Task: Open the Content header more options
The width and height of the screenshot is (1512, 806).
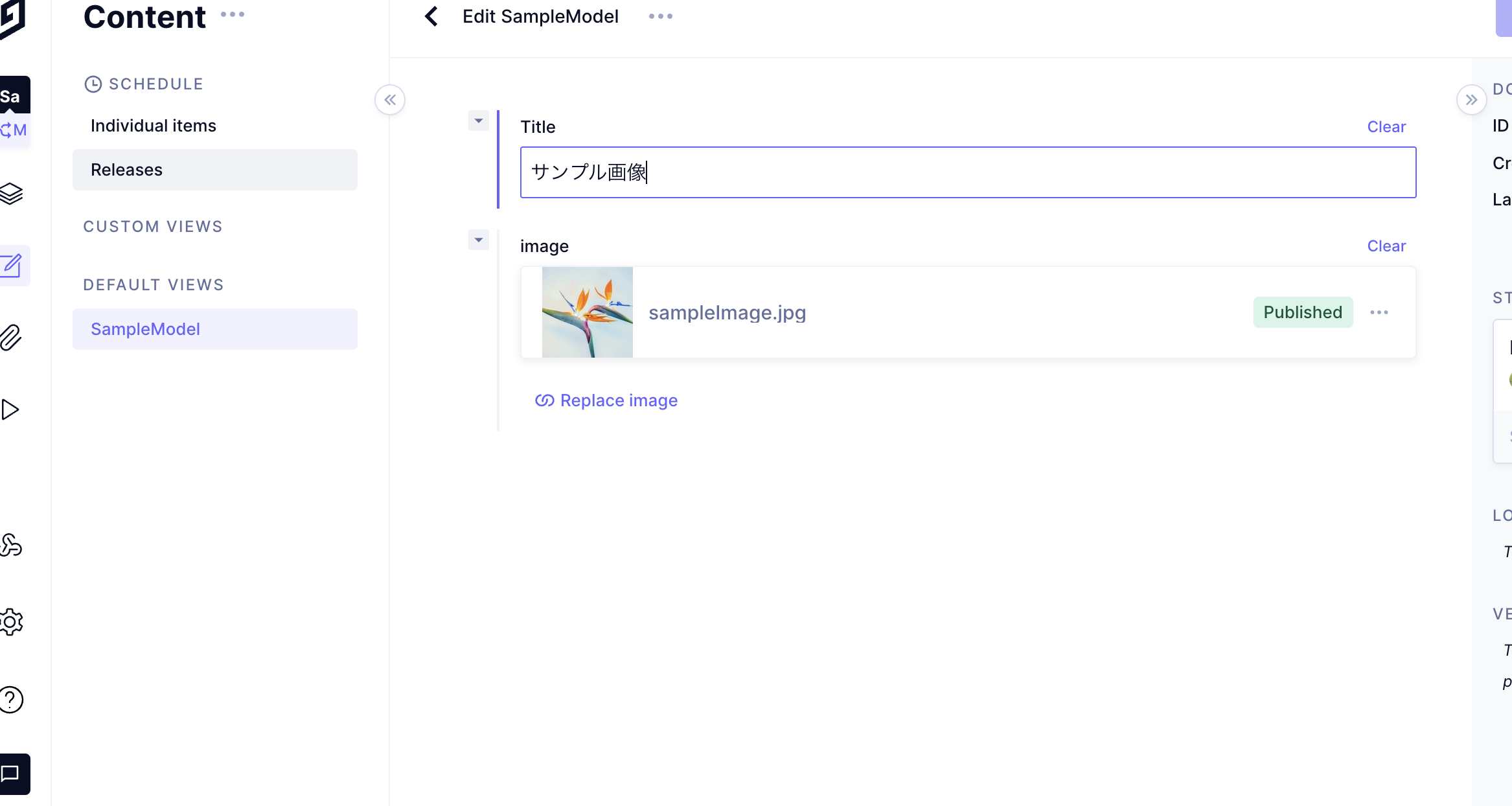Action: coord(233,14)
